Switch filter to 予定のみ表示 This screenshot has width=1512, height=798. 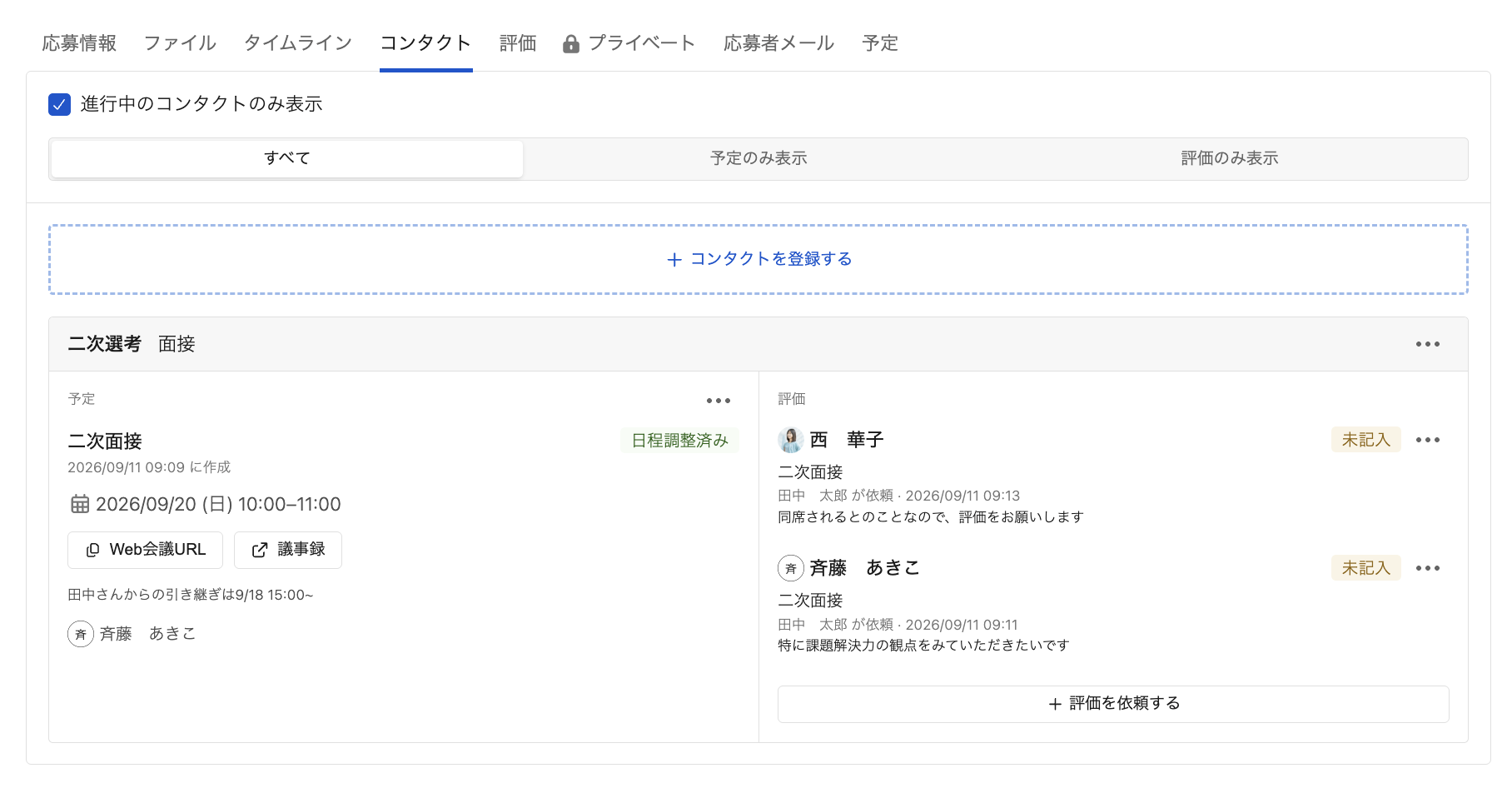click(x=758, y=158)
